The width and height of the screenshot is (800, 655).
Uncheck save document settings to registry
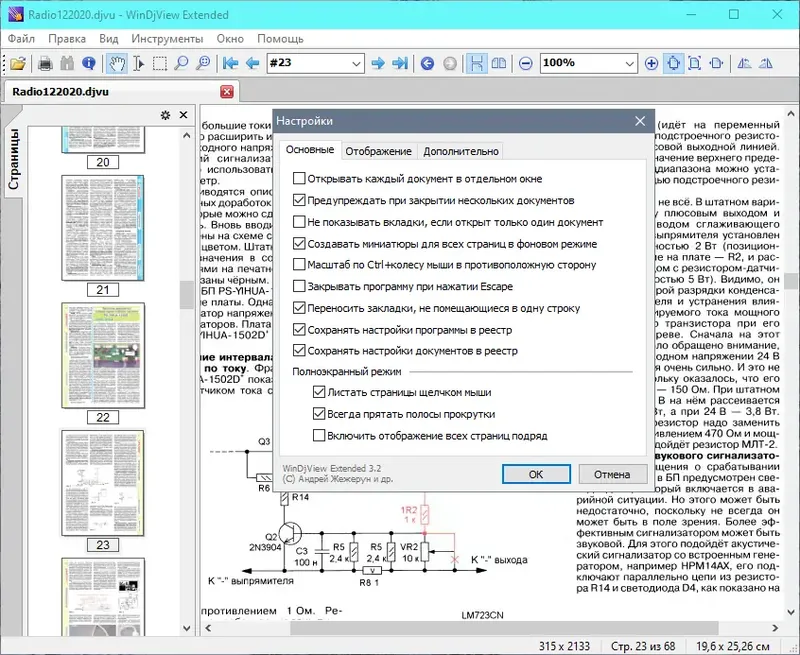[299, 350]
